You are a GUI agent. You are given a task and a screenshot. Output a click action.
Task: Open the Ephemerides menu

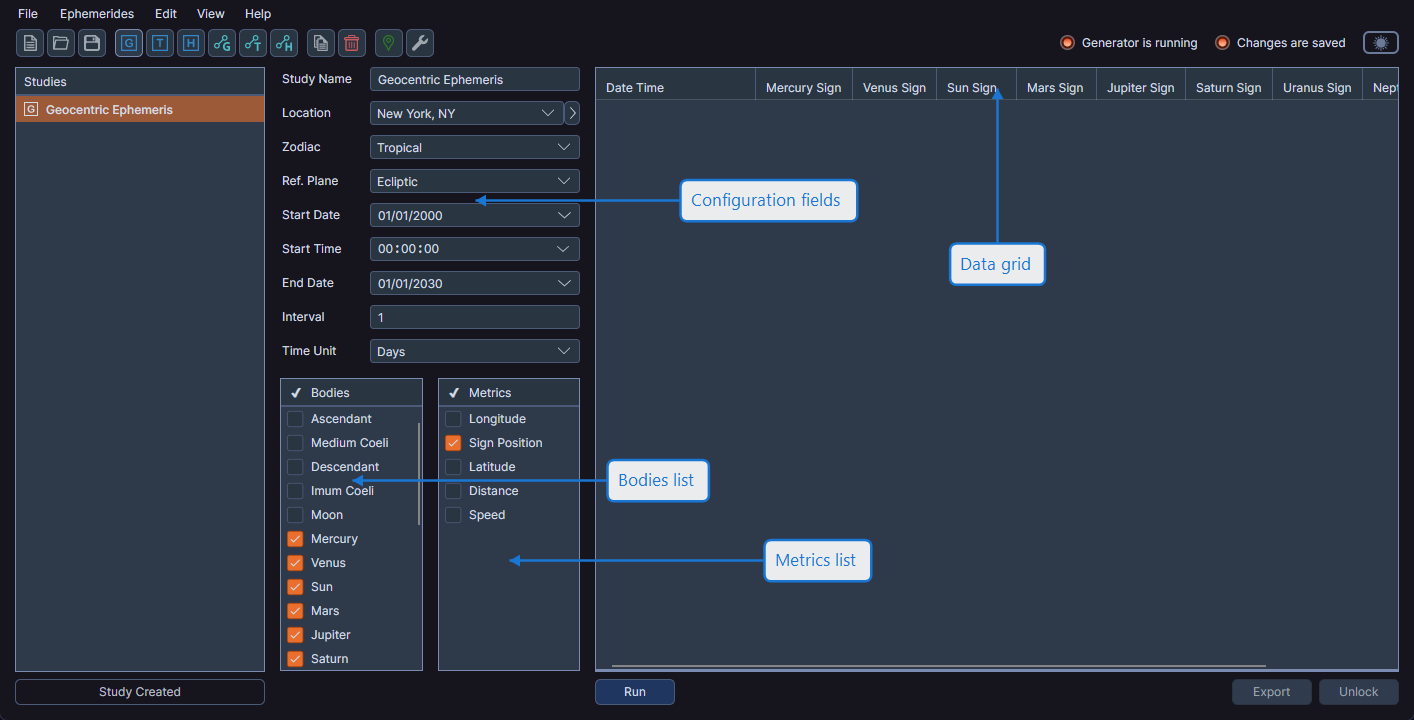click(96, 13)
